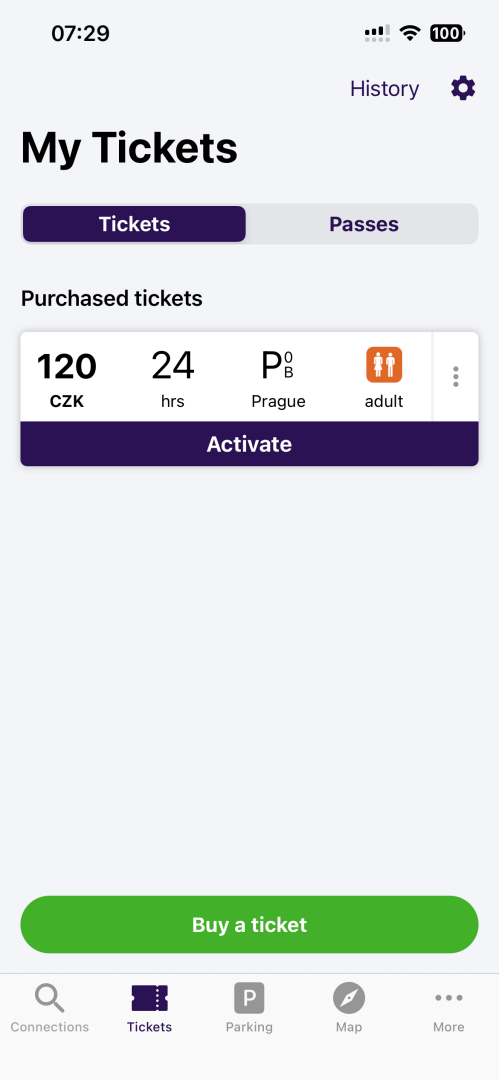Image resolution: width=499 pixels, height=1080 pixels.
Task: Tap the P0B Prague zone symbol
Action: point(278,366)
